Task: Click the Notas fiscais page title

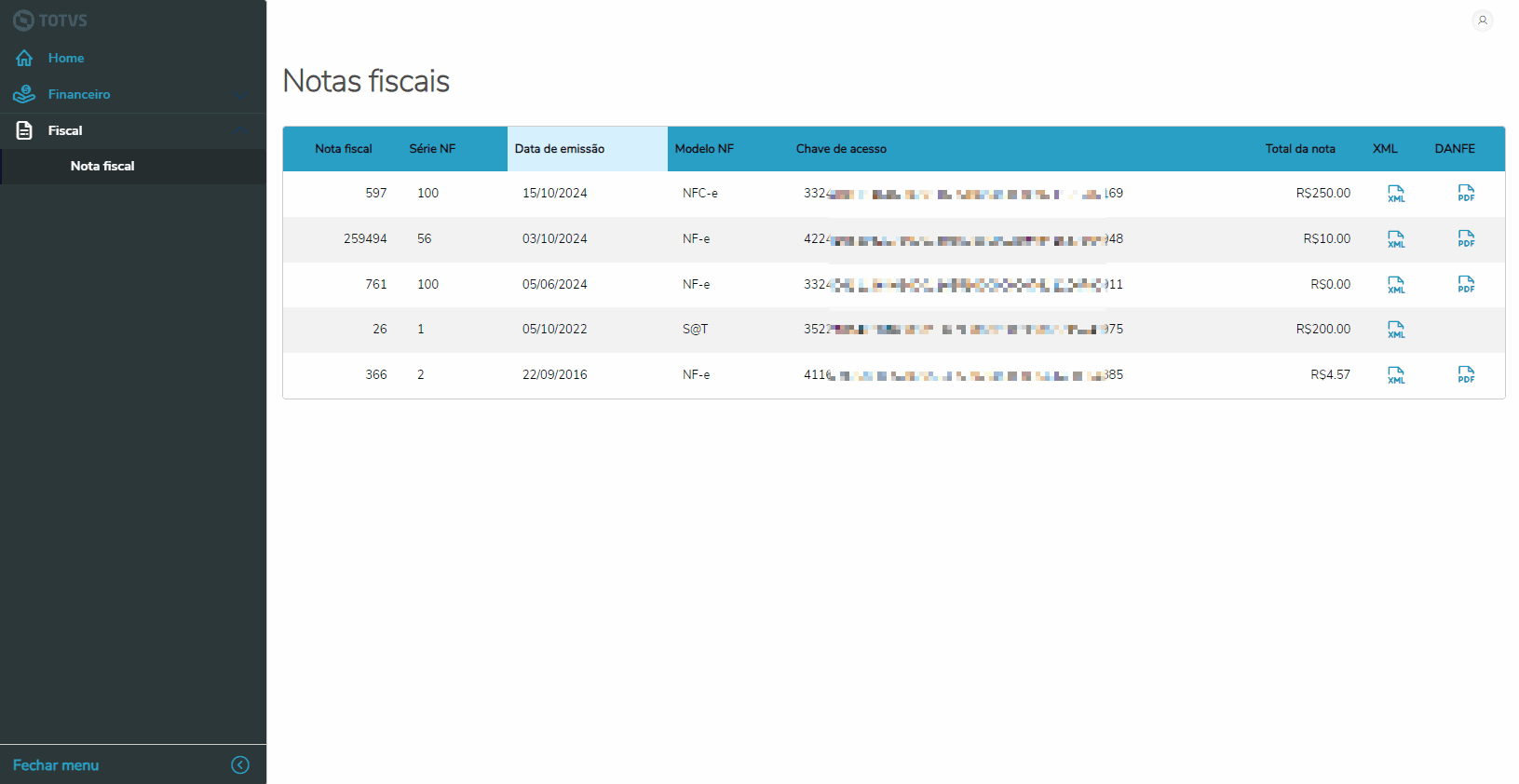Action: [x=366, y=81]
